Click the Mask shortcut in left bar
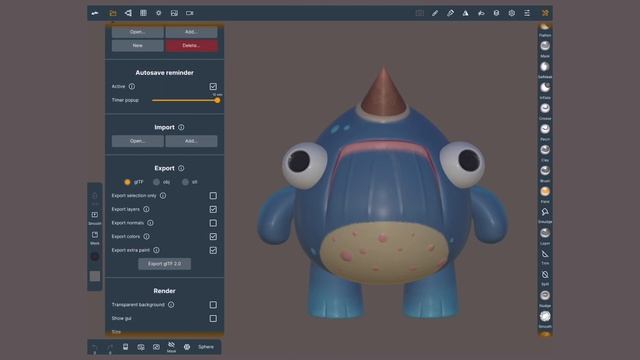Screen dimensions: 640x360 coord(95,238)
